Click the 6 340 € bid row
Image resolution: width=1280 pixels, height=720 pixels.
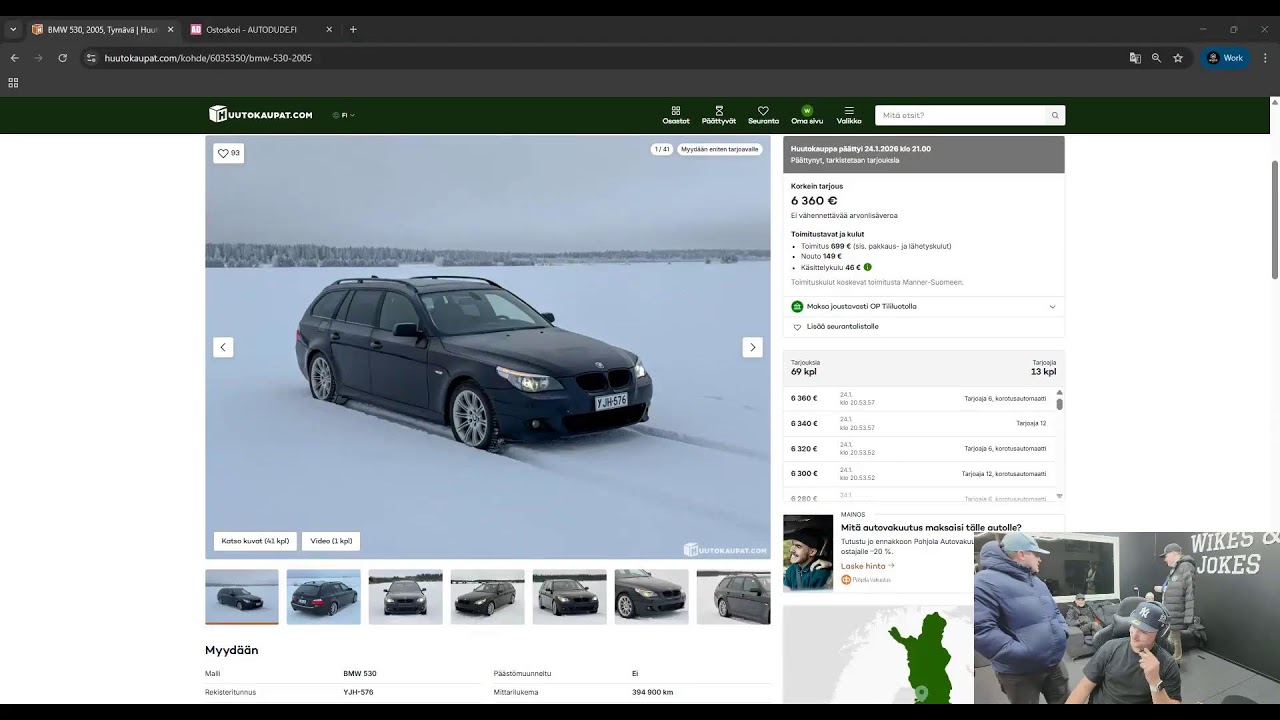point(919,424)
